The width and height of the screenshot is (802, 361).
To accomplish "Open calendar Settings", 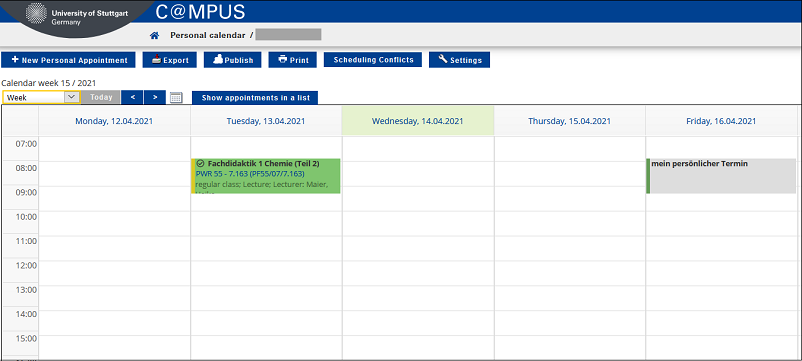I will [459, 60].
